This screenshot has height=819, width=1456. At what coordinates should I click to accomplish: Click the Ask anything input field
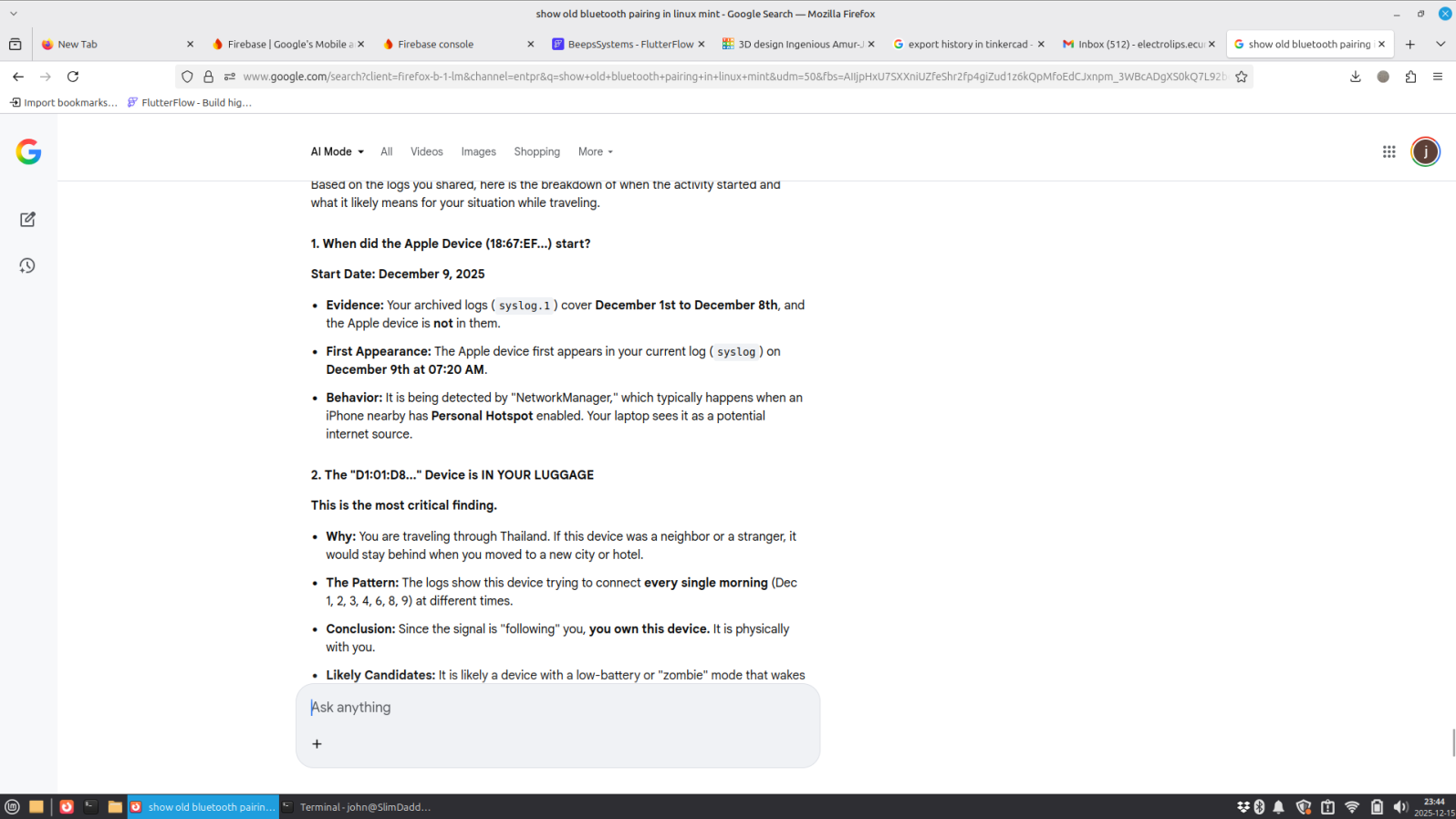click(556, 708)
